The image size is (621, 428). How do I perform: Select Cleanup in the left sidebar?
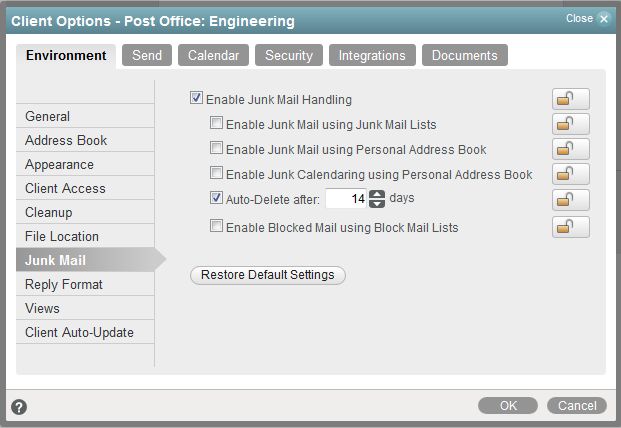click(49, 212)
